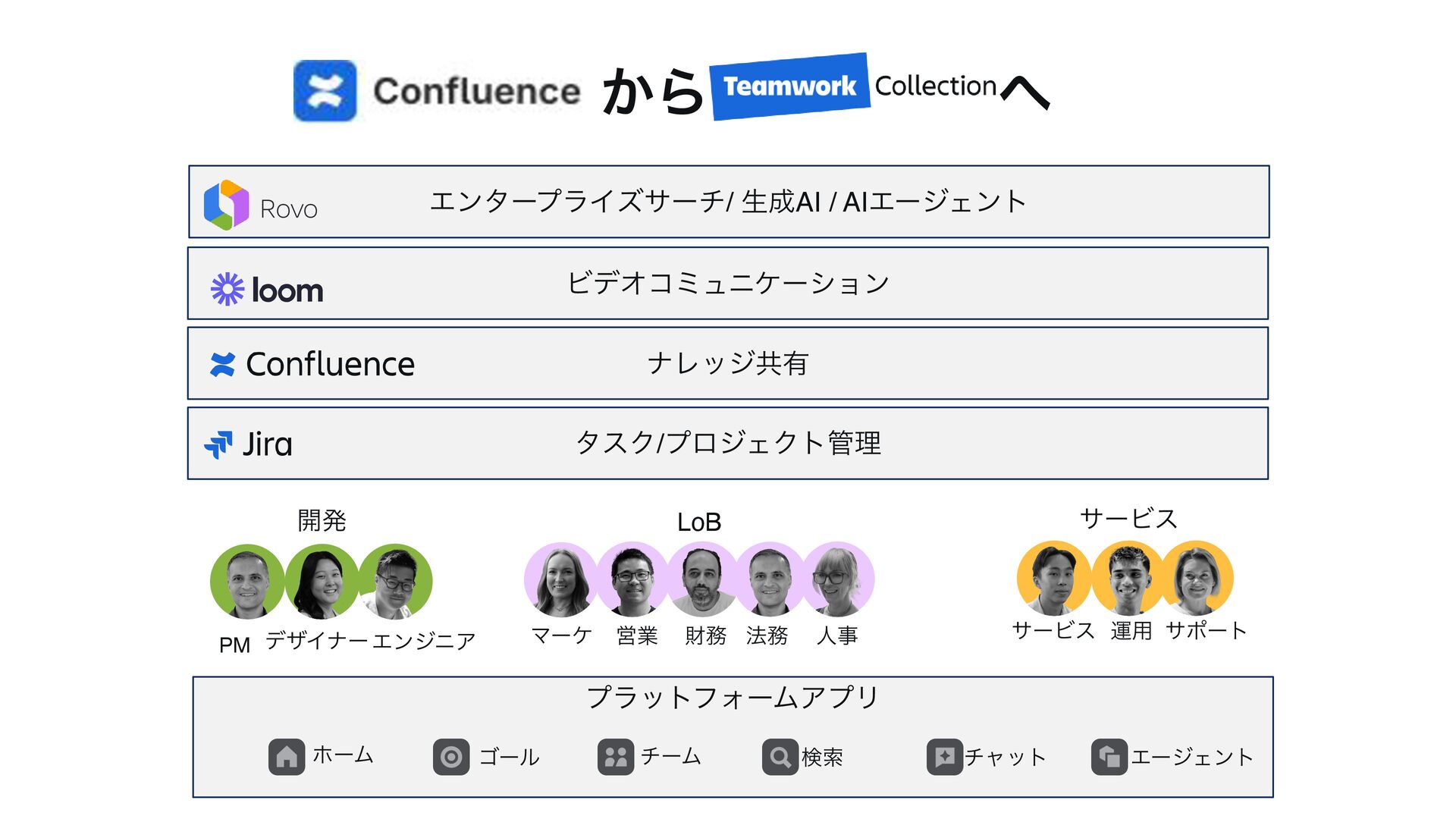Click the Confluence knowledge sharing row logo
1456x819 pixels.
point(222,365)
